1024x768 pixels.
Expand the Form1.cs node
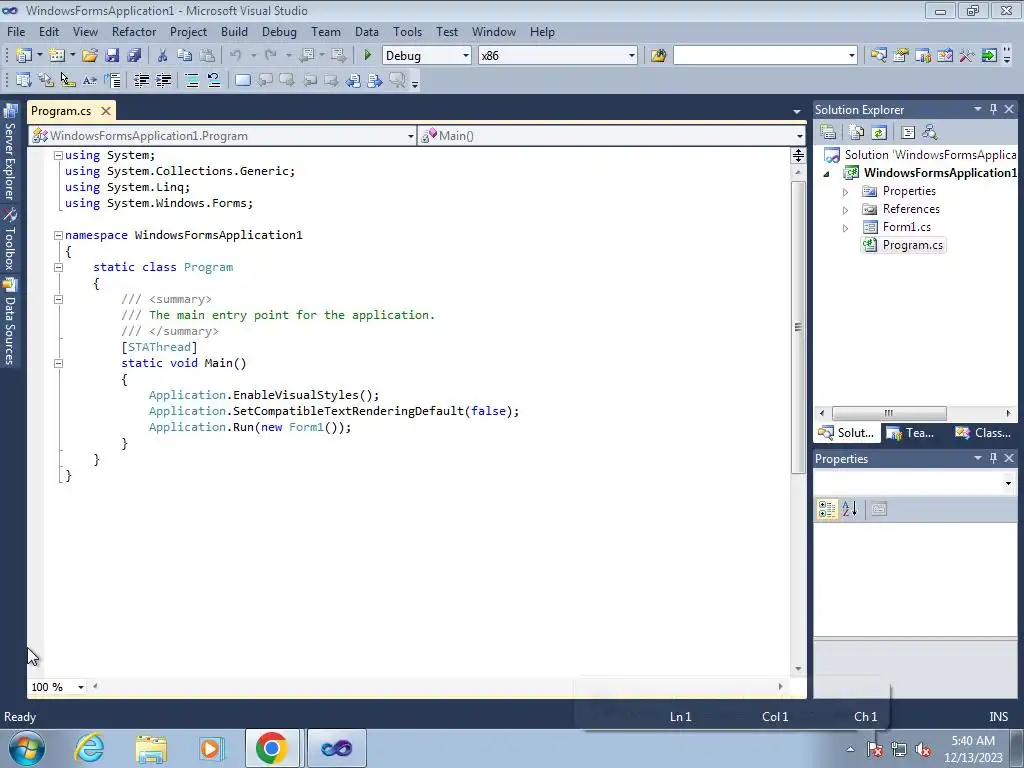(x=845, y=228)
